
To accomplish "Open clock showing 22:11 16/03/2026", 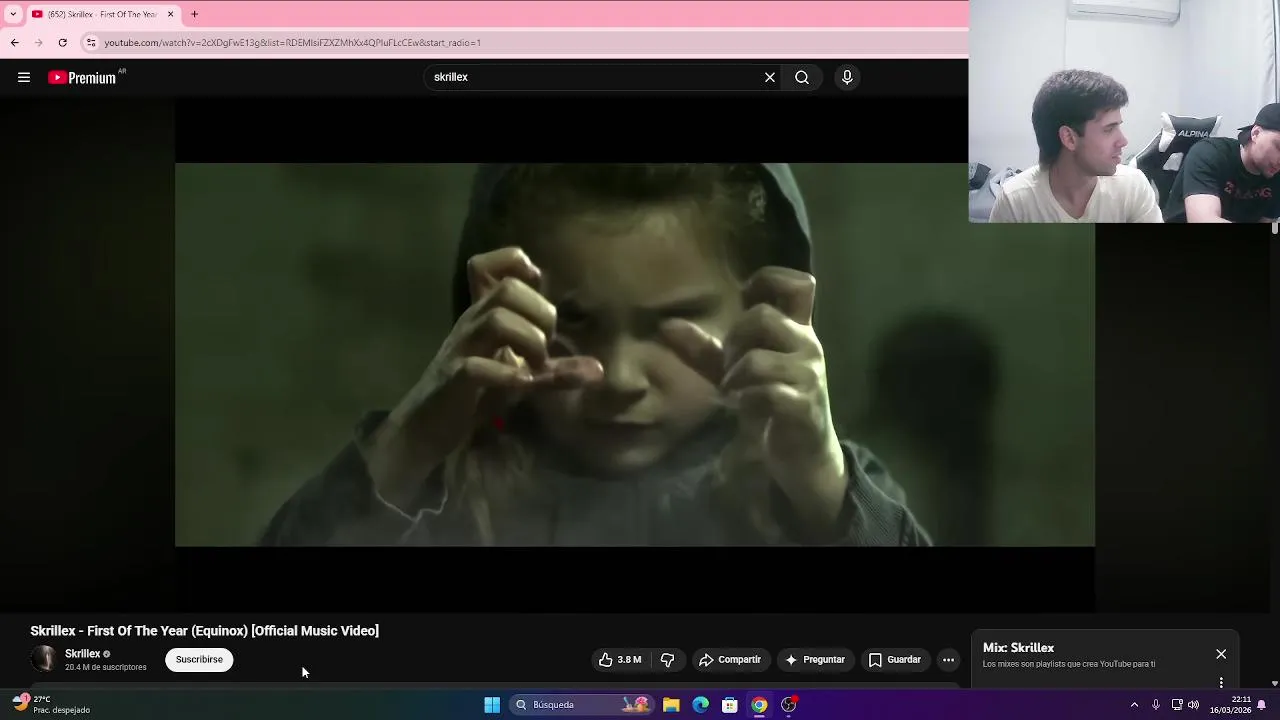I will [x=1230, y=705].
